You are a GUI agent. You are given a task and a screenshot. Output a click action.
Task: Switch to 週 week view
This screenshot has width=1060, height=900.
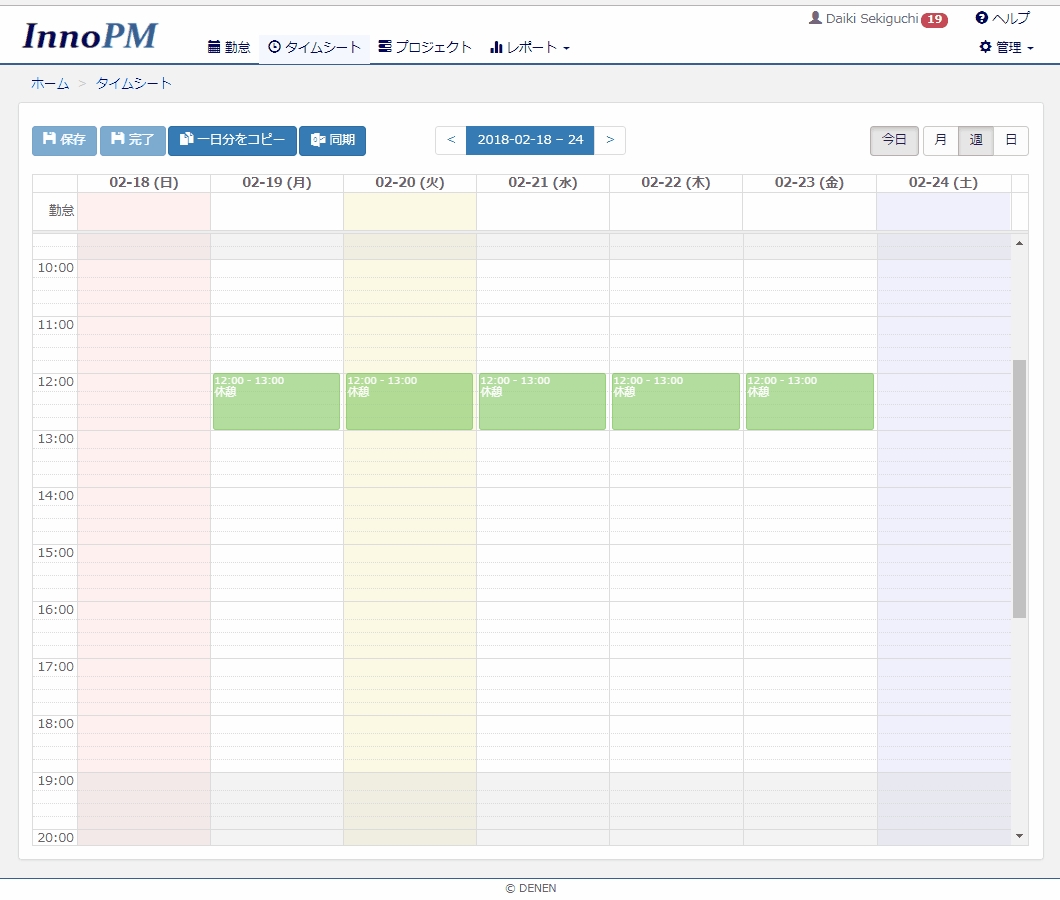tap(975, 141)
